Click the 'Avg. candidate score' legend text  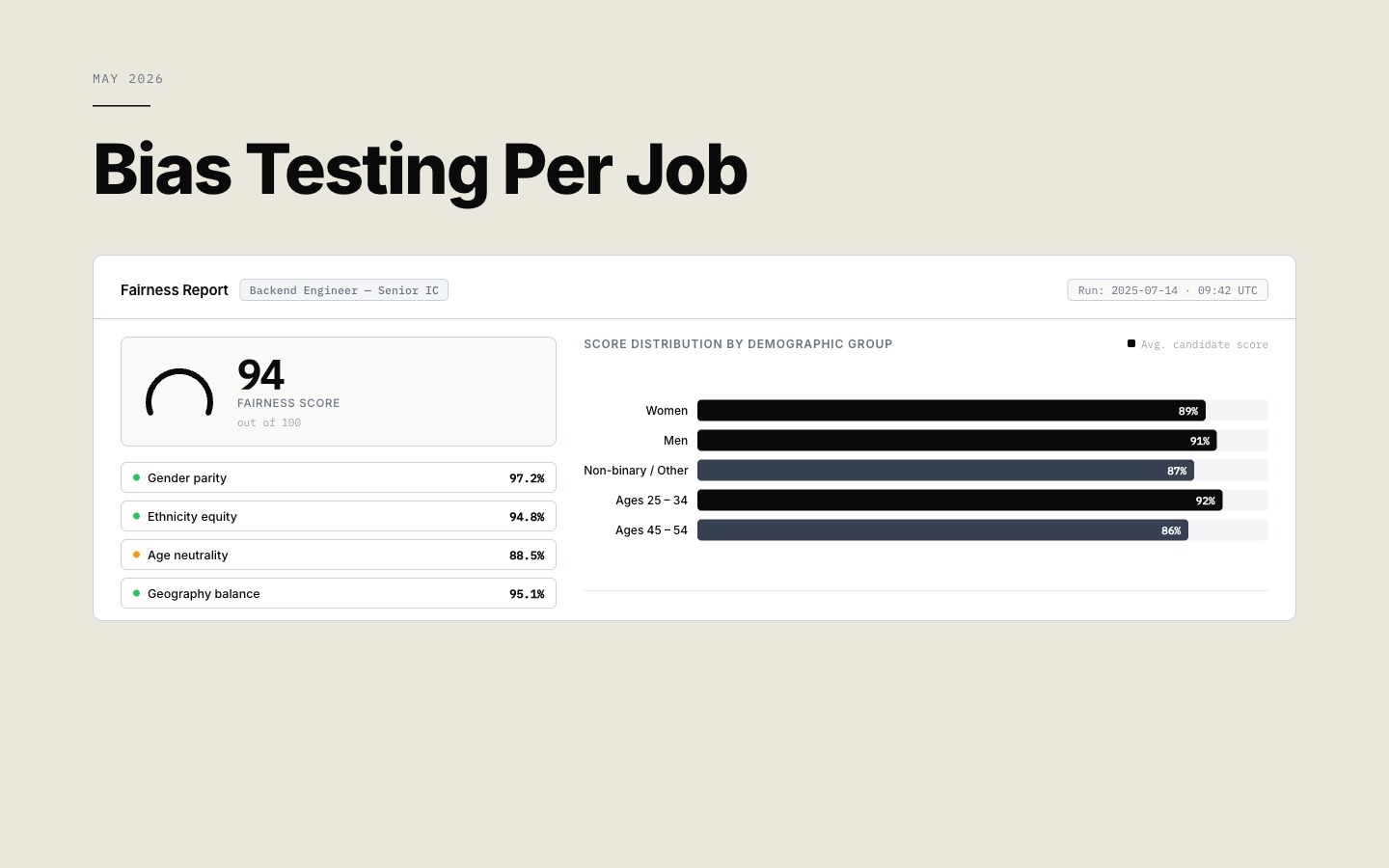[1205, 344]
